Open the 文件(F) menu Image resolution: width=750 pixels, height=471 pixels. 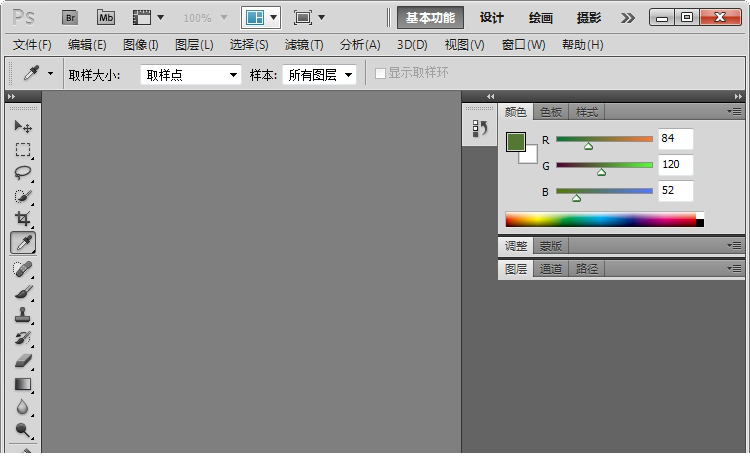coord(32,45)
